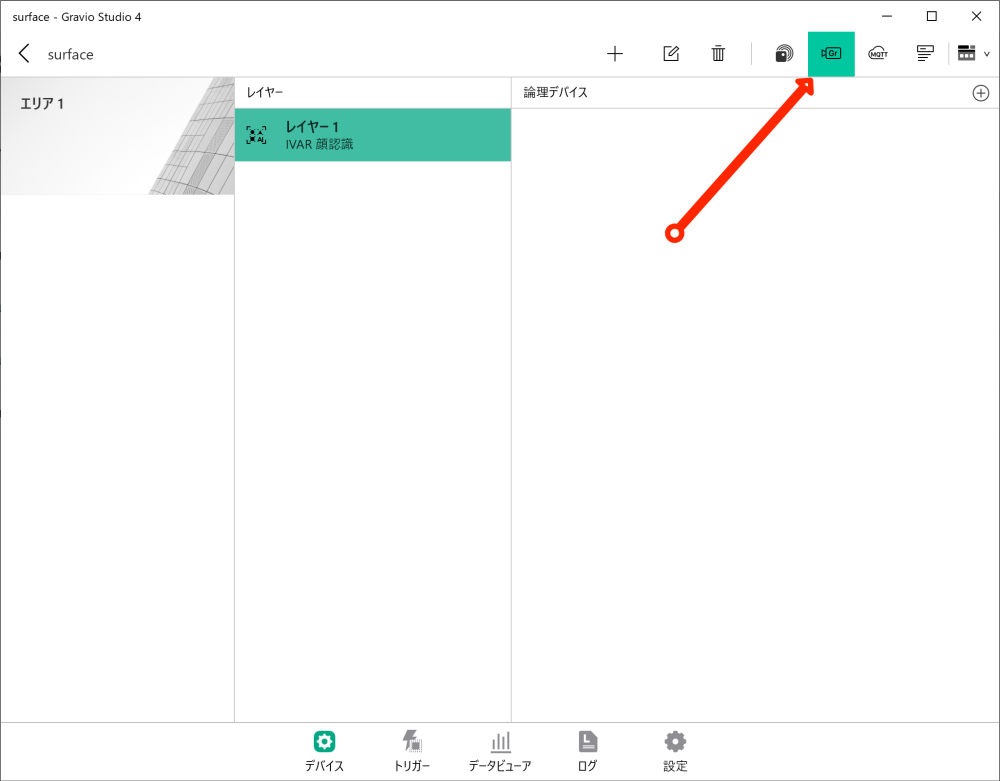Open the layout view icon
Image resolution: width=1000 pixels, height=781 pixels.
[x=967, y=54]
